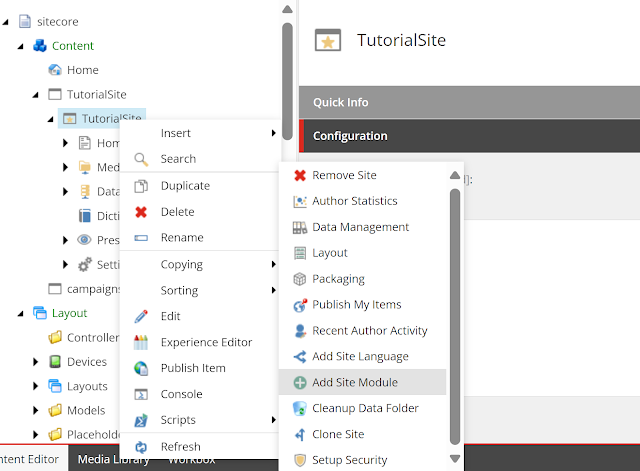Collapse the outer TutorialSite tenant node
The height and width of the screenshot is (471, 640).
(36, 95)
